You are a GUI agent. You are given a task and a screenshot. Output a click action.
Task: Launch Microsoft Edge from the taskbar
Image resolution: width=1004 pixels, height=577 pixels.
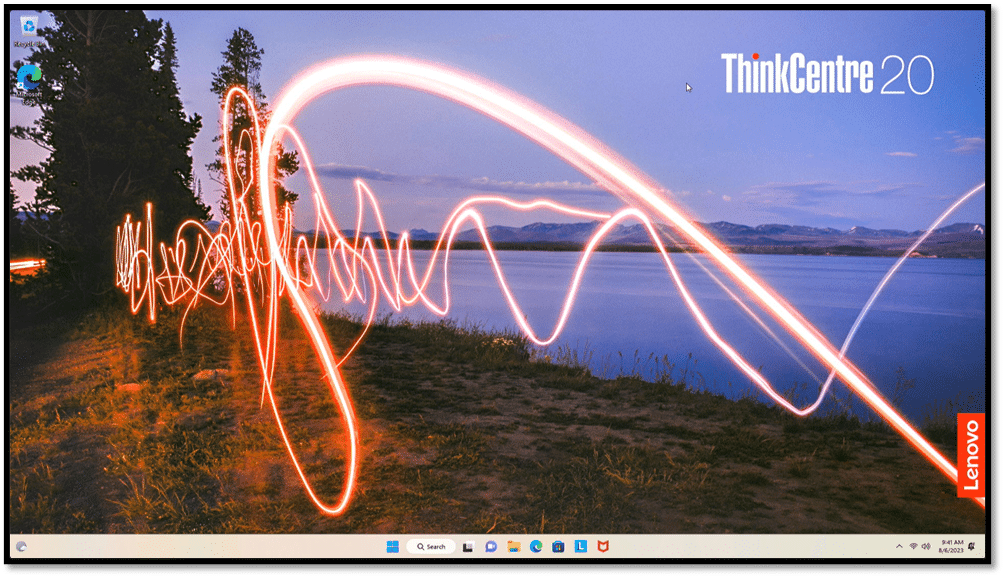tap(536, 546)
